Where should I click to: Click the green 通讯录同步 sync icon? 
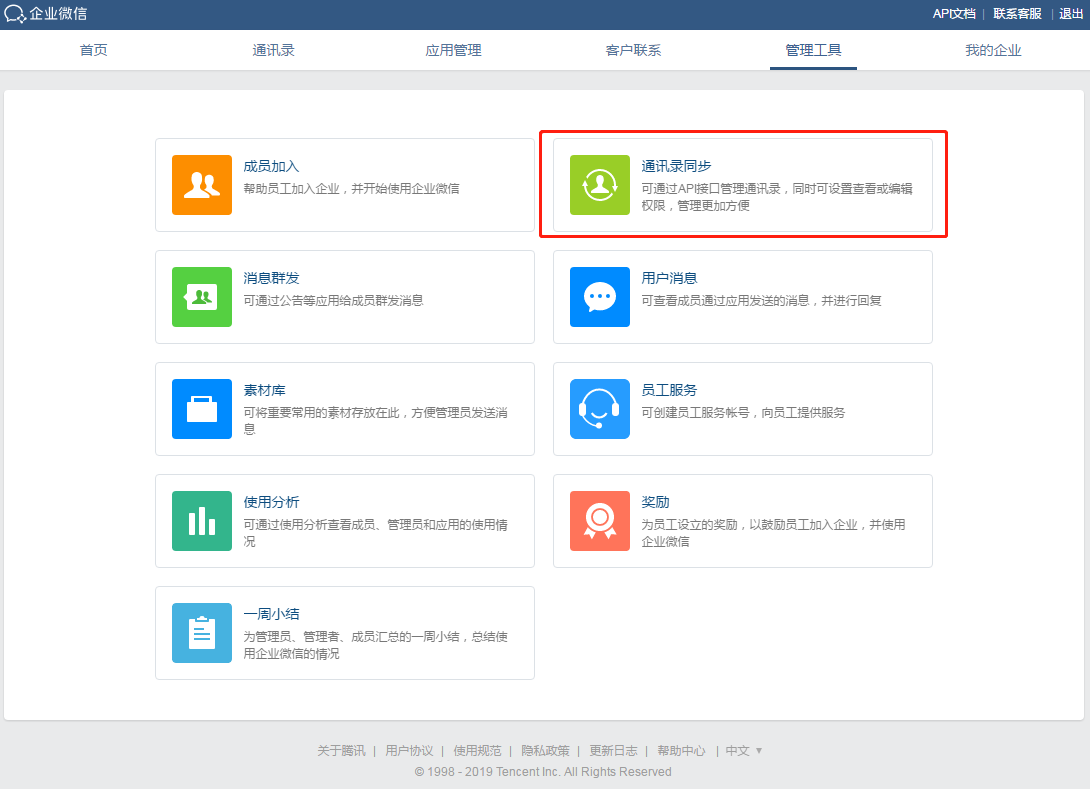(x=600, y=185)
